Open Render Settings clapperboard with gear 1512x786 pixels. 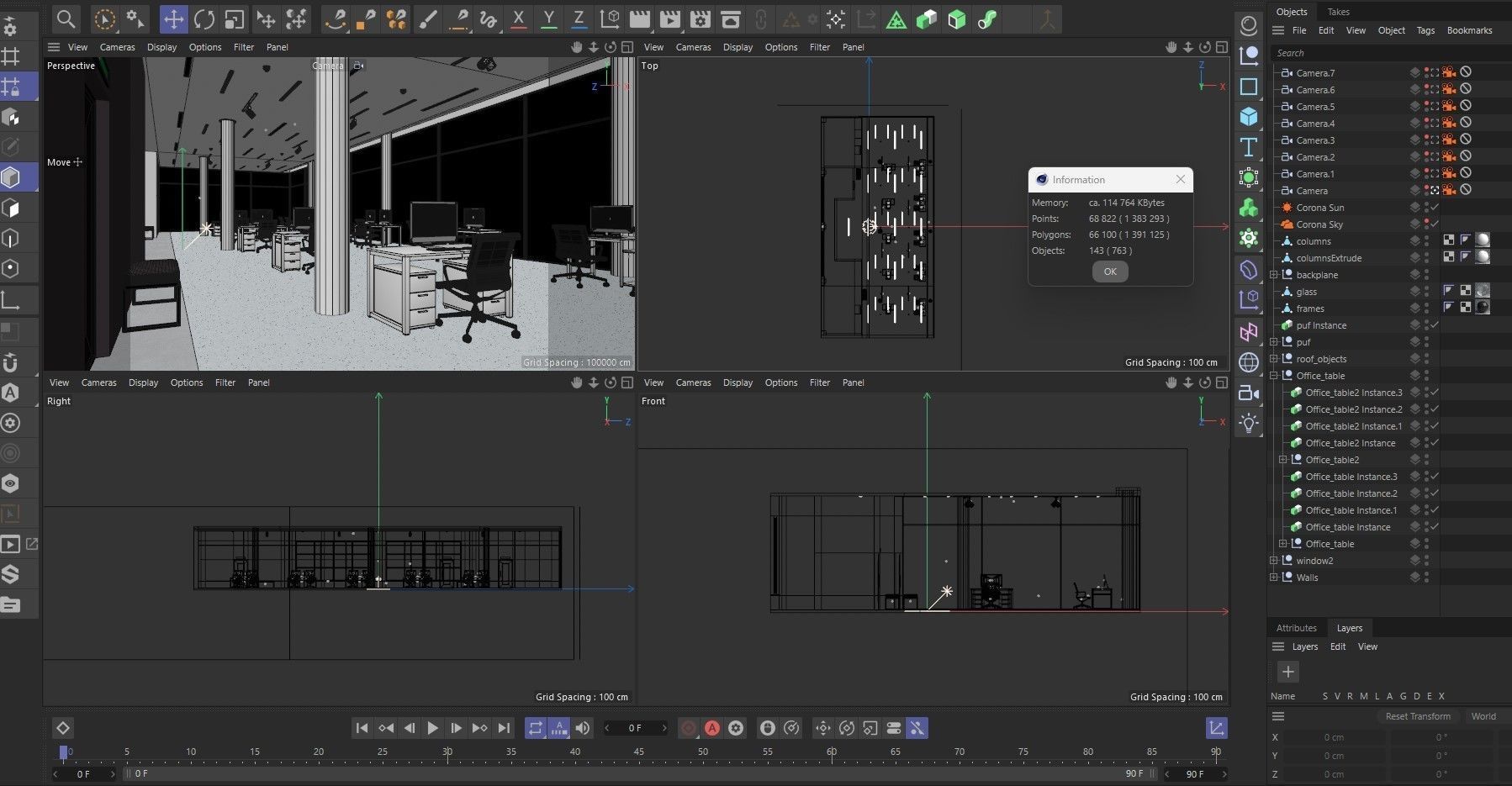700,18
